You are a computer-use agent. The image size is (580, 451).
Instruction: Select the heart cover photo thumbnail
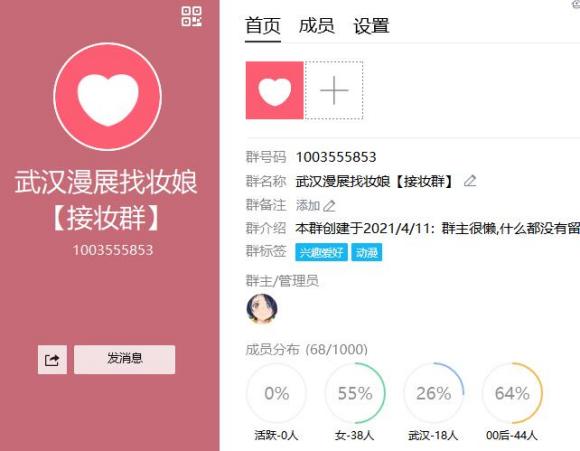[274, 90]
